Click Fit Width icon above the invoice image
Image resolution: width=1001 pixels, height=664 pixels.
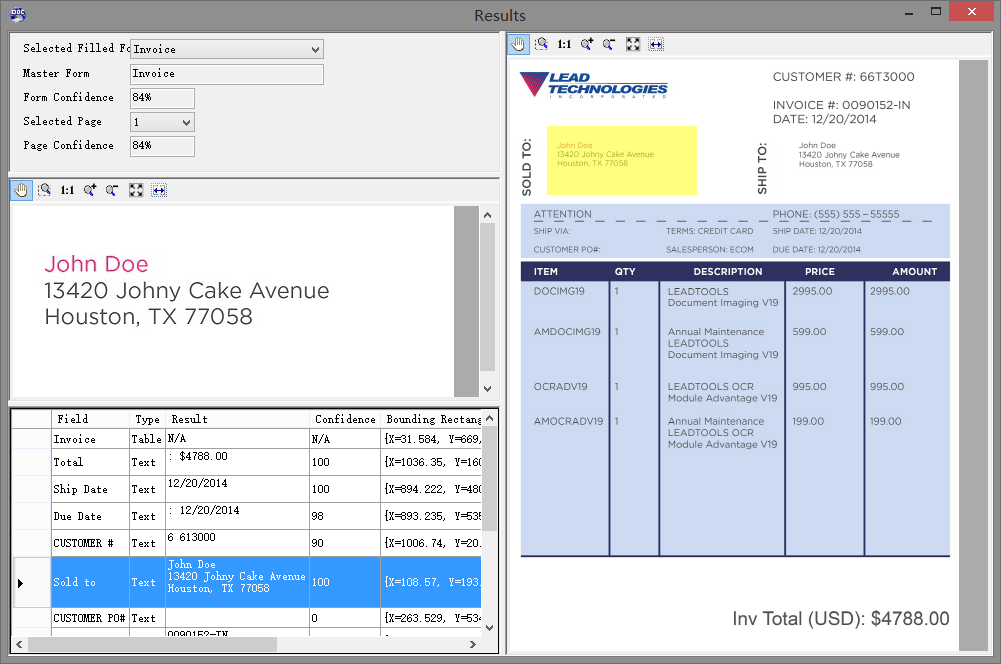[656, 44]
